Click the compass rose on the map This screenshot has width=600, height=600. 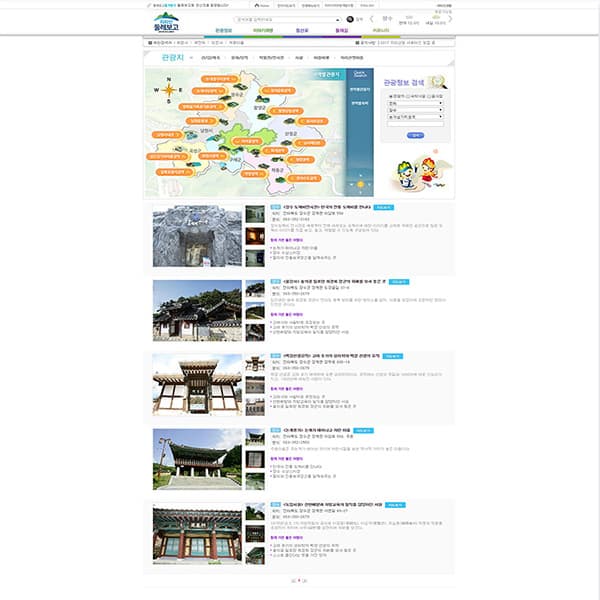(x=169, y=90)
